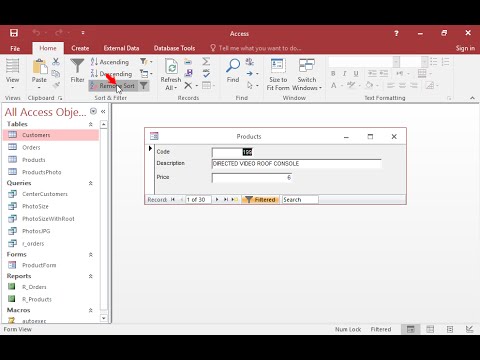480x360 pixels.
Task: Collapse the Forms group
Action: tap(90, 254)
